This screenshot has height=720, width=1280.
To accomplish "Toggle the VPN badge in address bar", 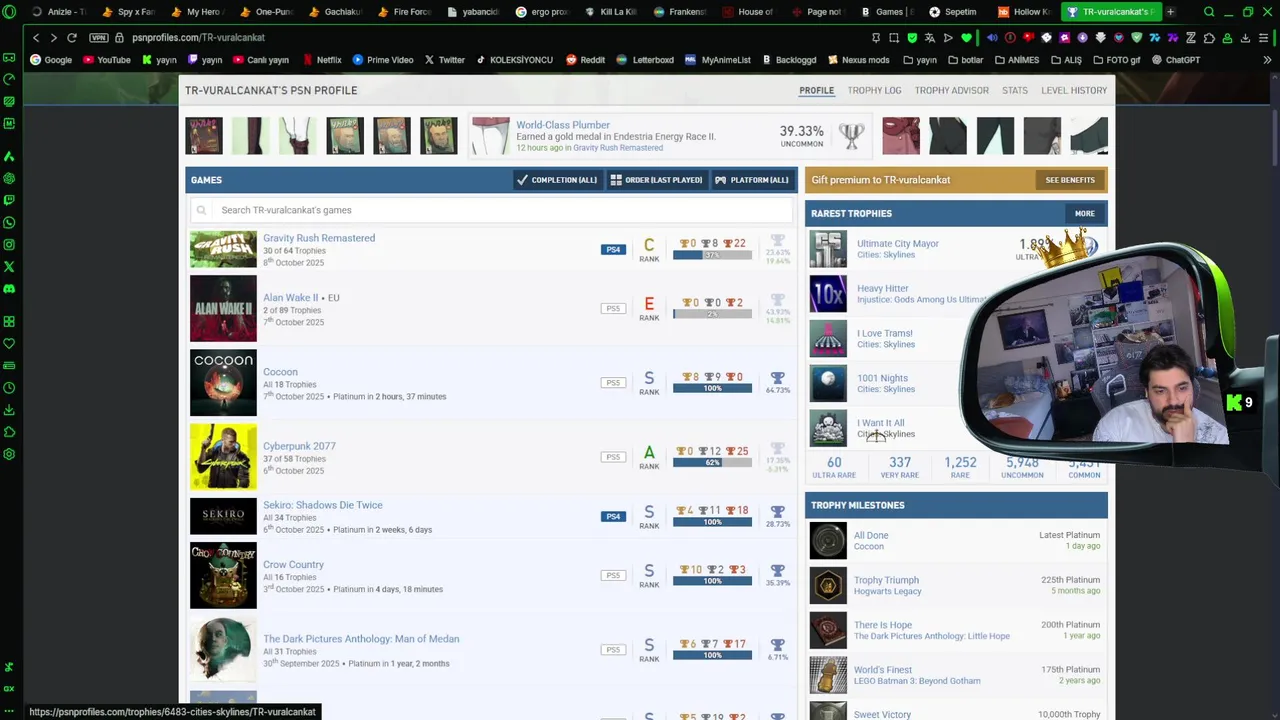I will [x=98, y=37].
